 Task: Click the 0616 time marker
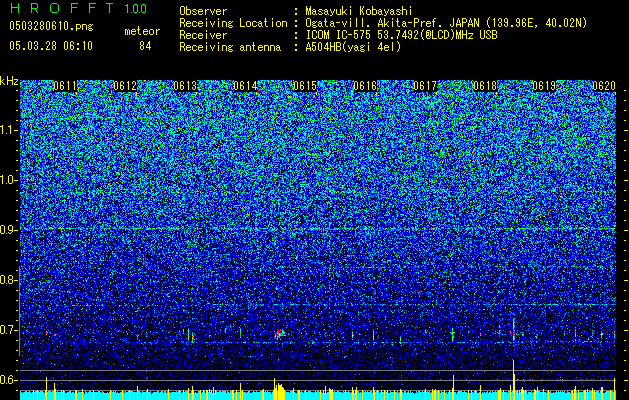coord(365,86)
